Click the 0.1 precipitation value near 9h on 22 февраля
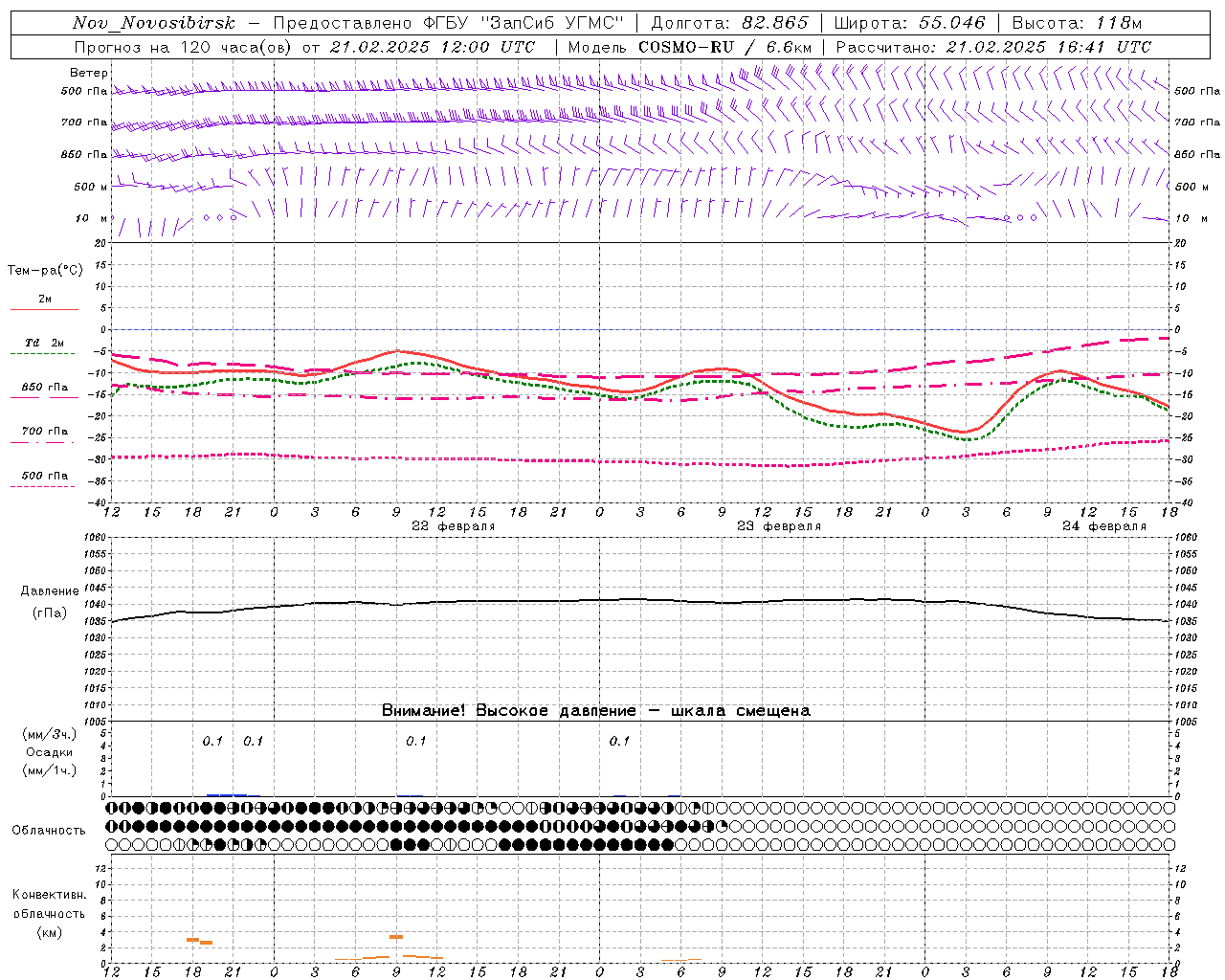The width and height of the screenshot is (1225, 980). click(x=416, y=742)
